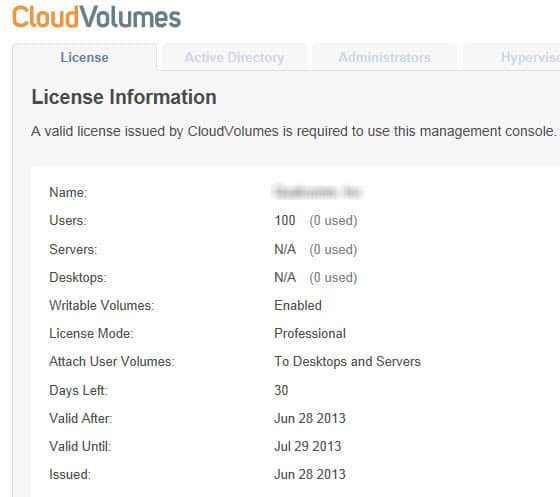560x497 pixels.
Task: Click the Days Left value 30
Action: [x=281, y=390]
